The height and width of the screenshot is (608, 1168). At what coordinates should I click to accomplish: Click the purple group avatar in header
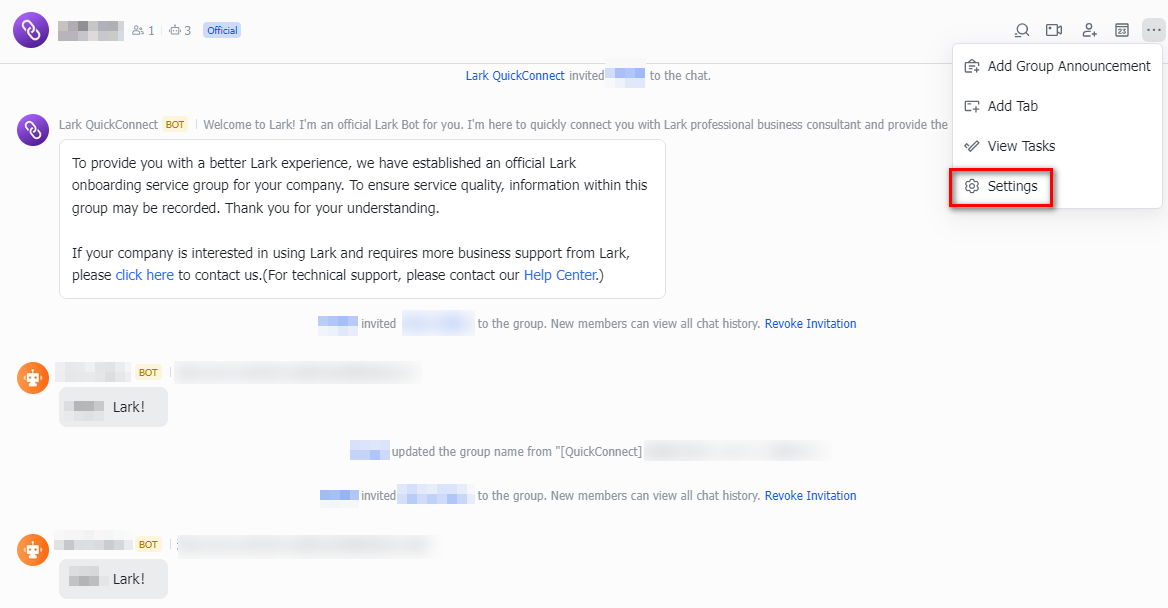pos(31,30)
